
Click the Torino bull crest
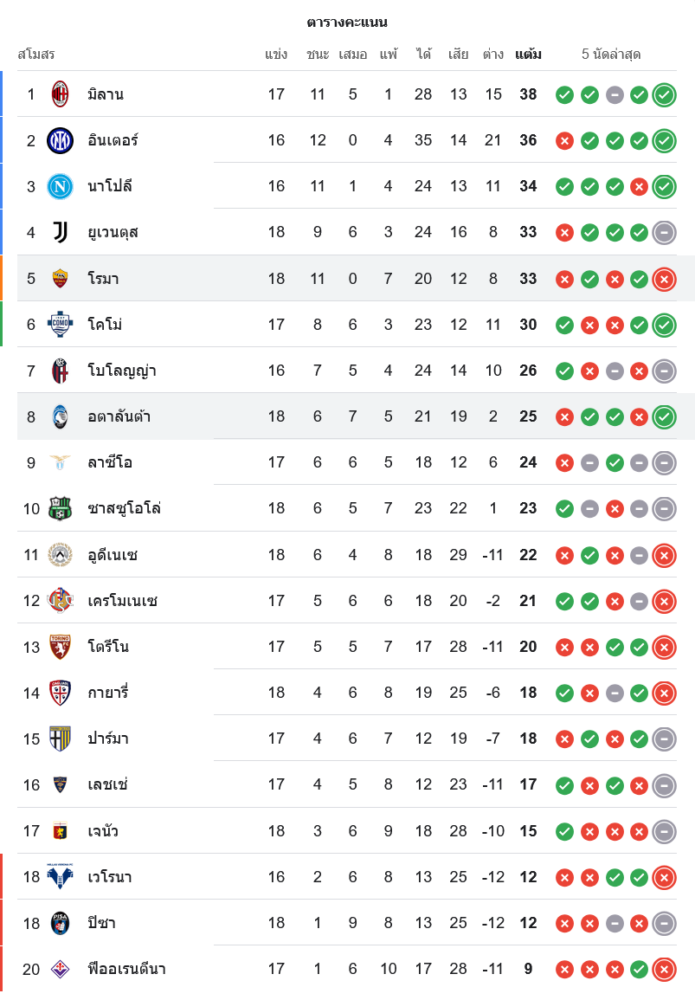[60, 646]
